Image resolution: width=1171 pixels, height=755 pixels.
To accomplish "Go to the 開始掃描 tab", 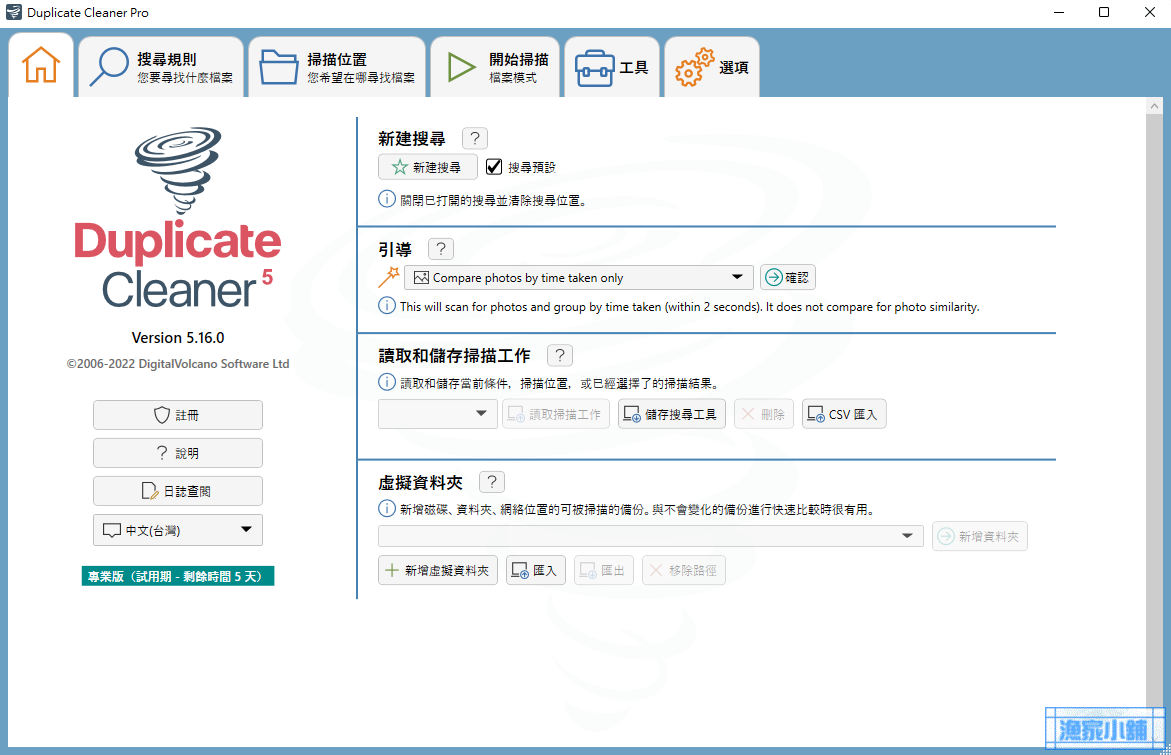I will (x=496, y=67).
